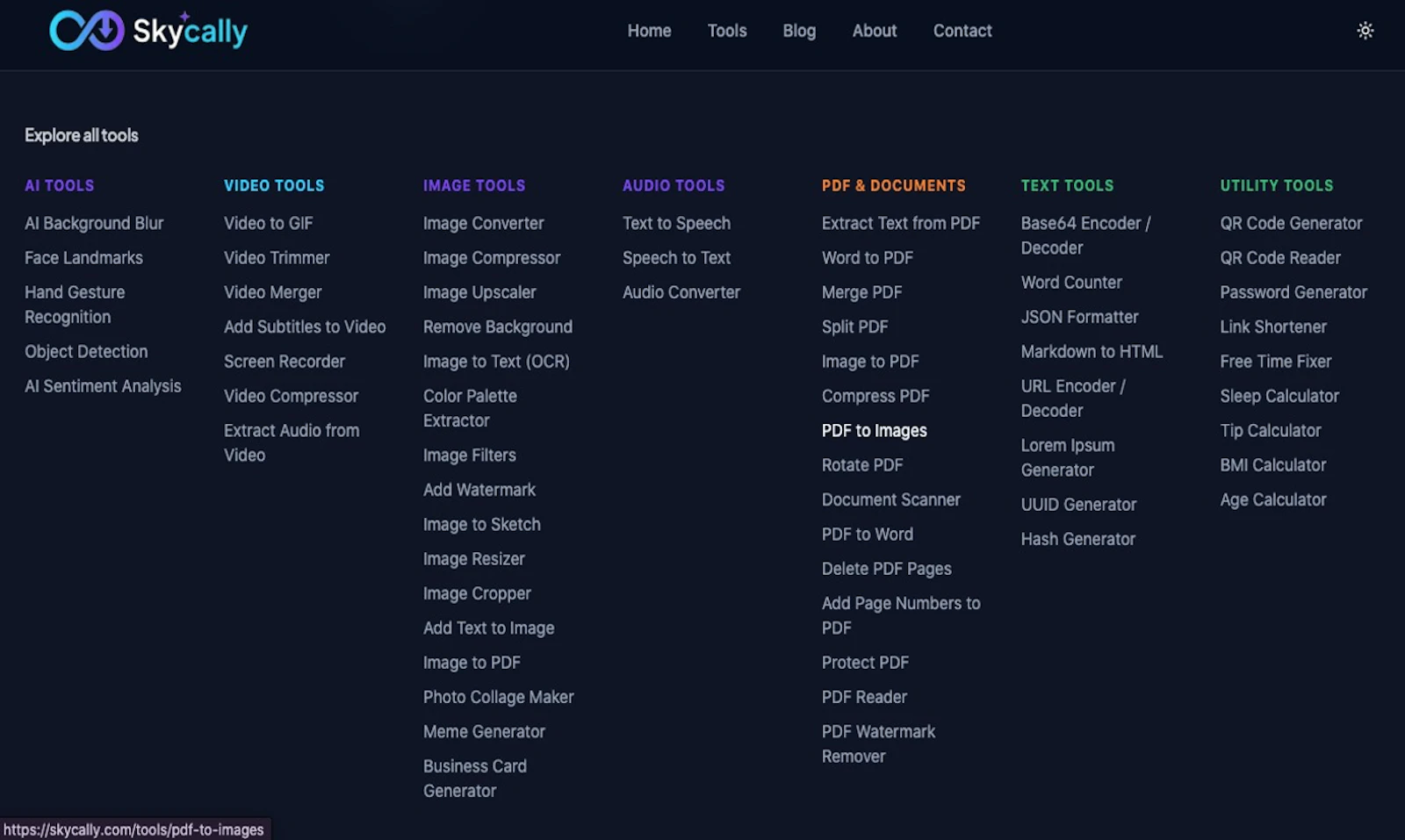Open AI Sentiment Analysis tool

[103, 386]
